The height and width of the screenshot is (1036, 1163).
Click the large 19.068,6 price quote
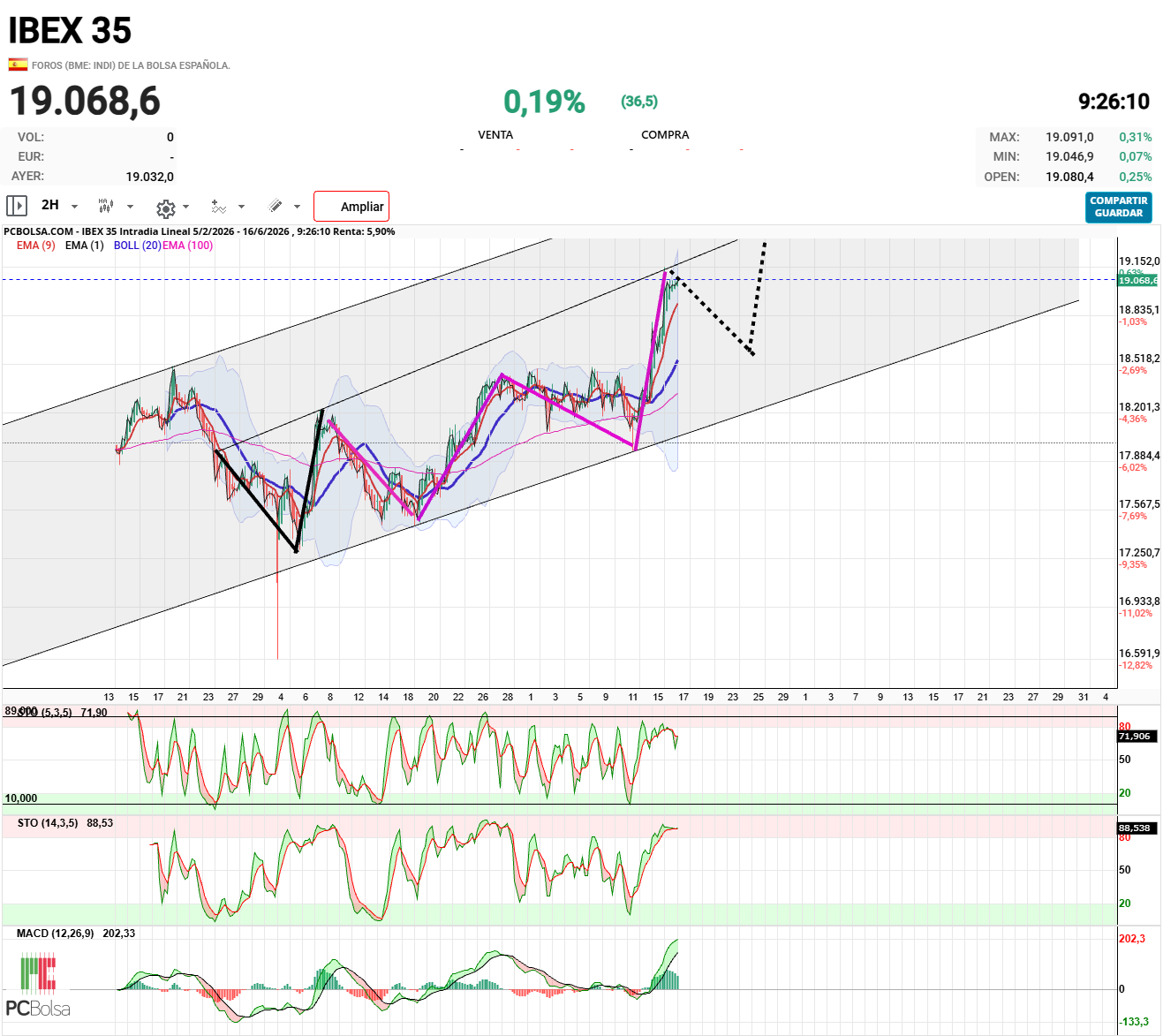86,101
